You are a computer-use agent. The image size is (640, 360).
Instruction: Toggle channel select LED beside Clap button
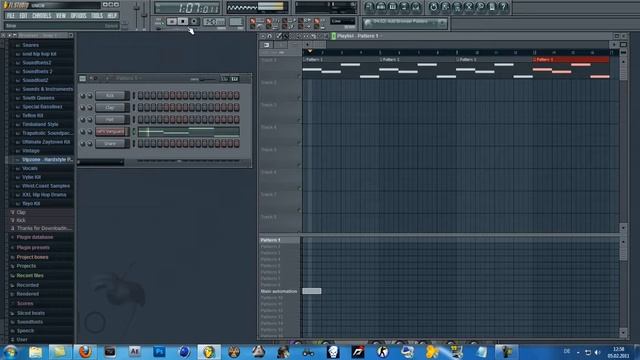[133, 107]
